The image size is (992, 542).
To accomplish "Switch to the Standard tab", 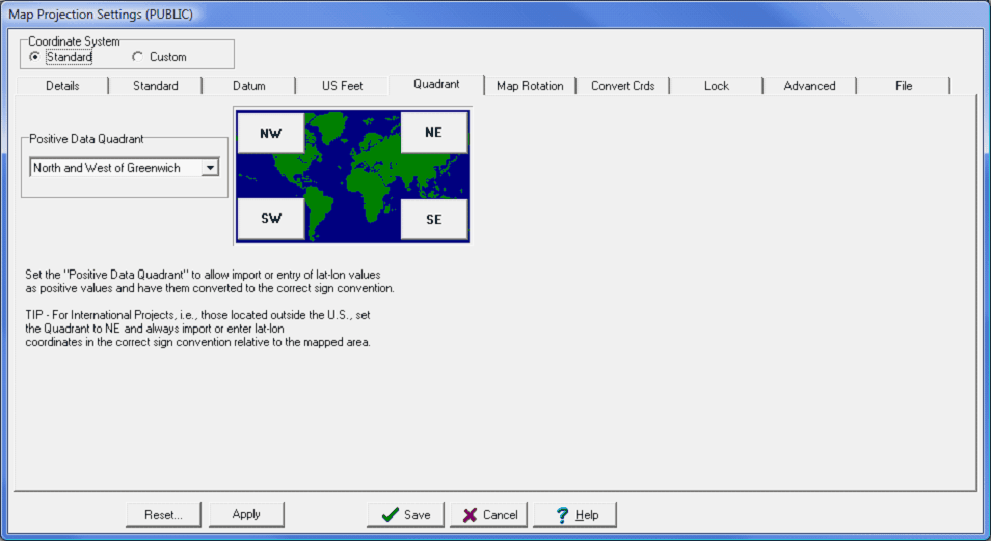I will click(156, 86).
